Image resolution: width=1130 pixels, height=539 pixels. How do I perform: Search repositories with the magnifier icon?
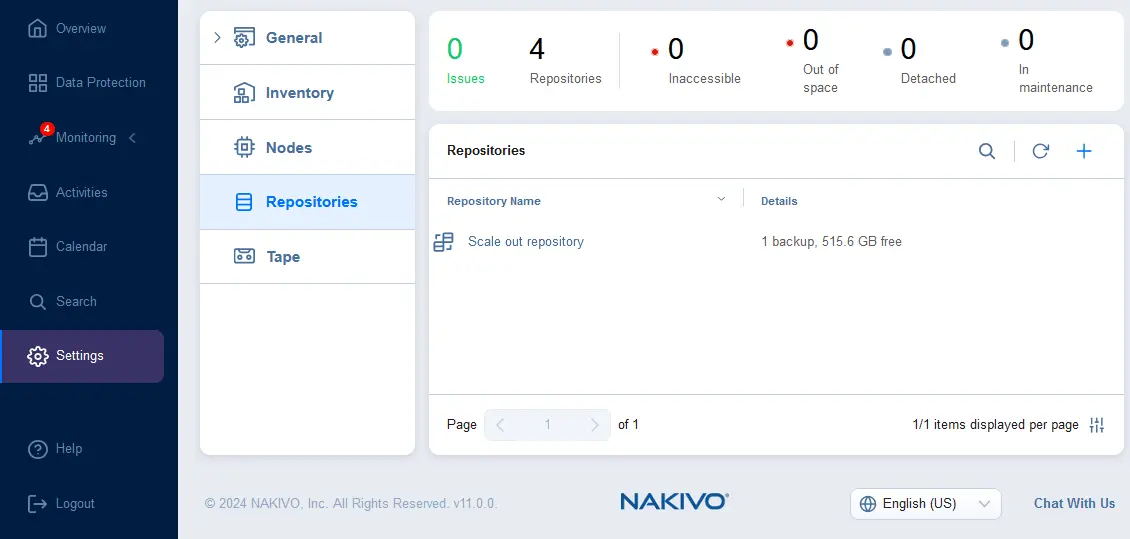987,151
